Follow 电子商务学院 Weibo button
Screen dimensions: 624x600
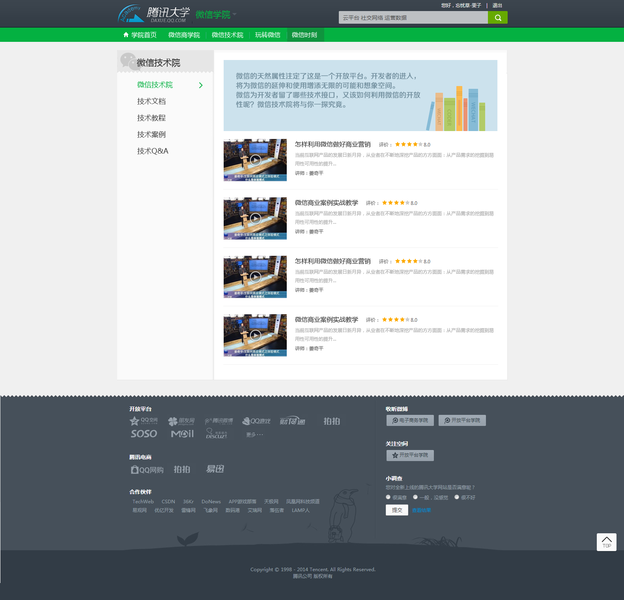pyautogui.click(x=410, y=421)
